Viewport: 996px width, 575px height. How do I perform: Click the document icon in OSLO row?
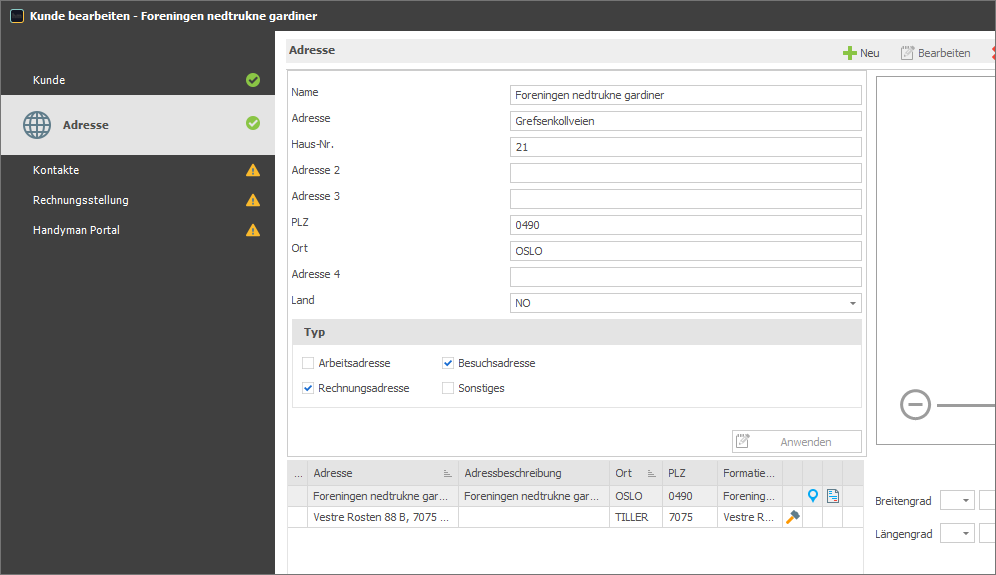pyautogui.click(x=833, y=496)
